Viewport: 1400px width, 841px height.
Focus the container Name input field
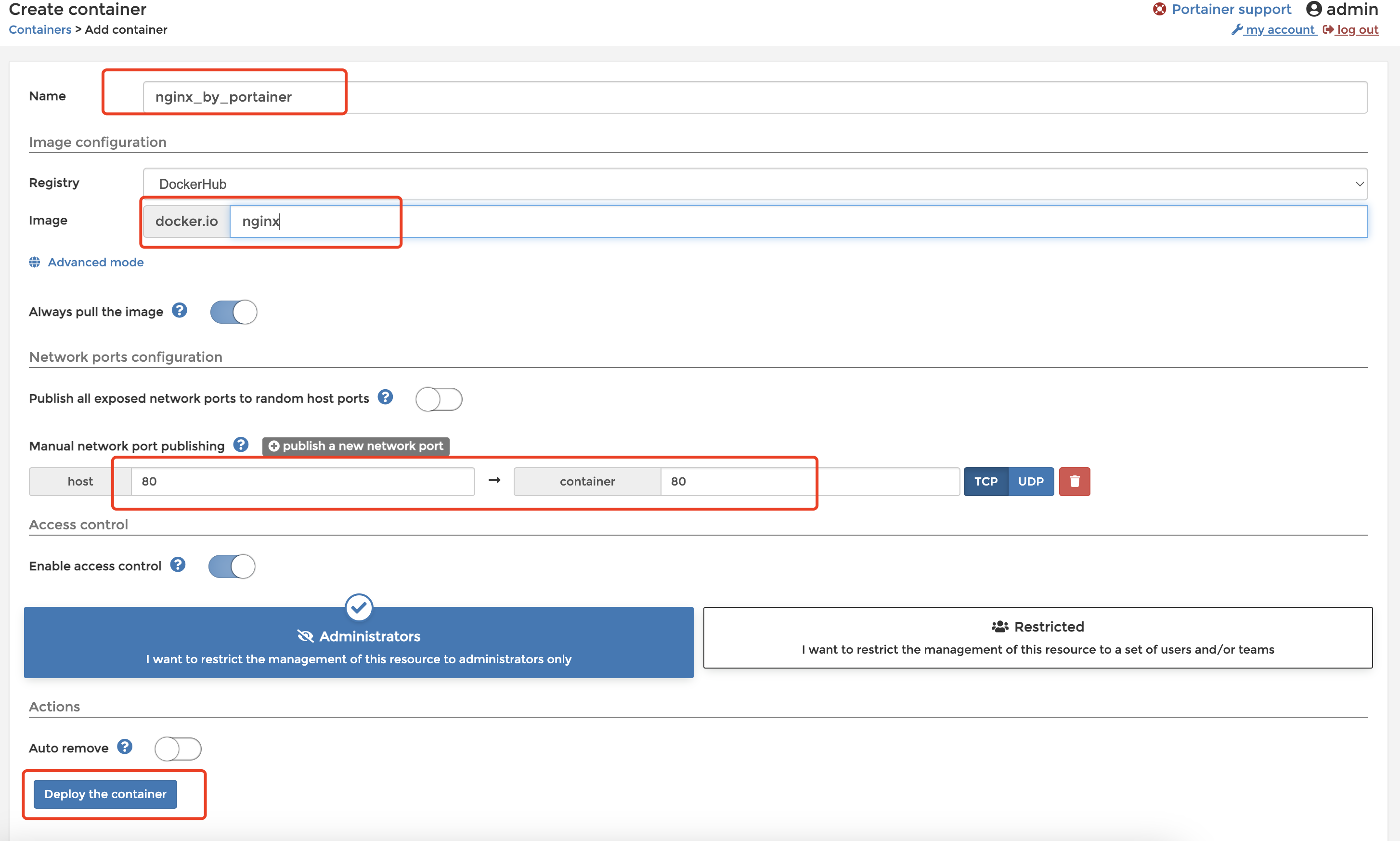pyautogui.click(x=755, y=97)
